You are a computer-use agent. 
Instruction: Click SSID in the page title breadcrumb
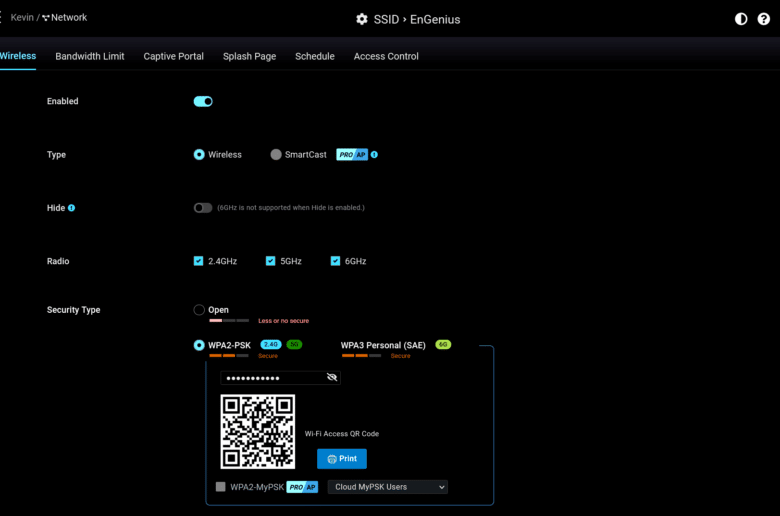386,19
